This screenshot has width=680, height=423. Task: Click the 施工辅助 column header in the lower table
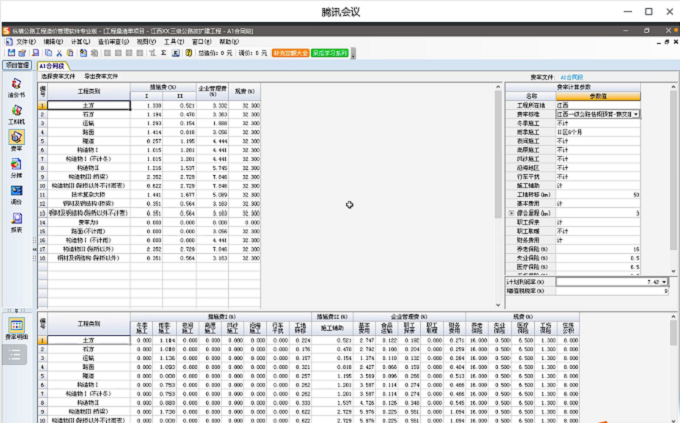332,328
